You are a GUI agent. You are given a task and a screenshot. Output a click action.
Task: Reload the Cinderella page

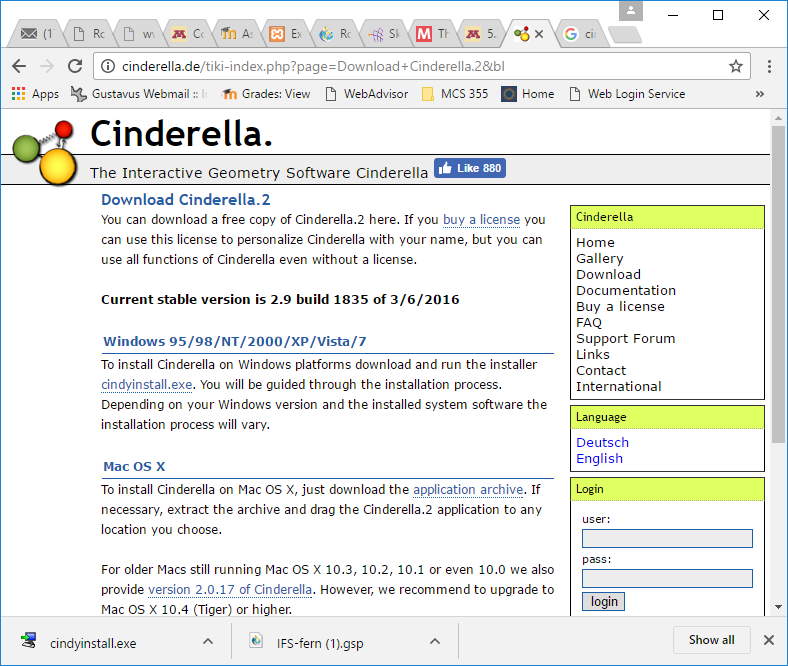point(75,66)
